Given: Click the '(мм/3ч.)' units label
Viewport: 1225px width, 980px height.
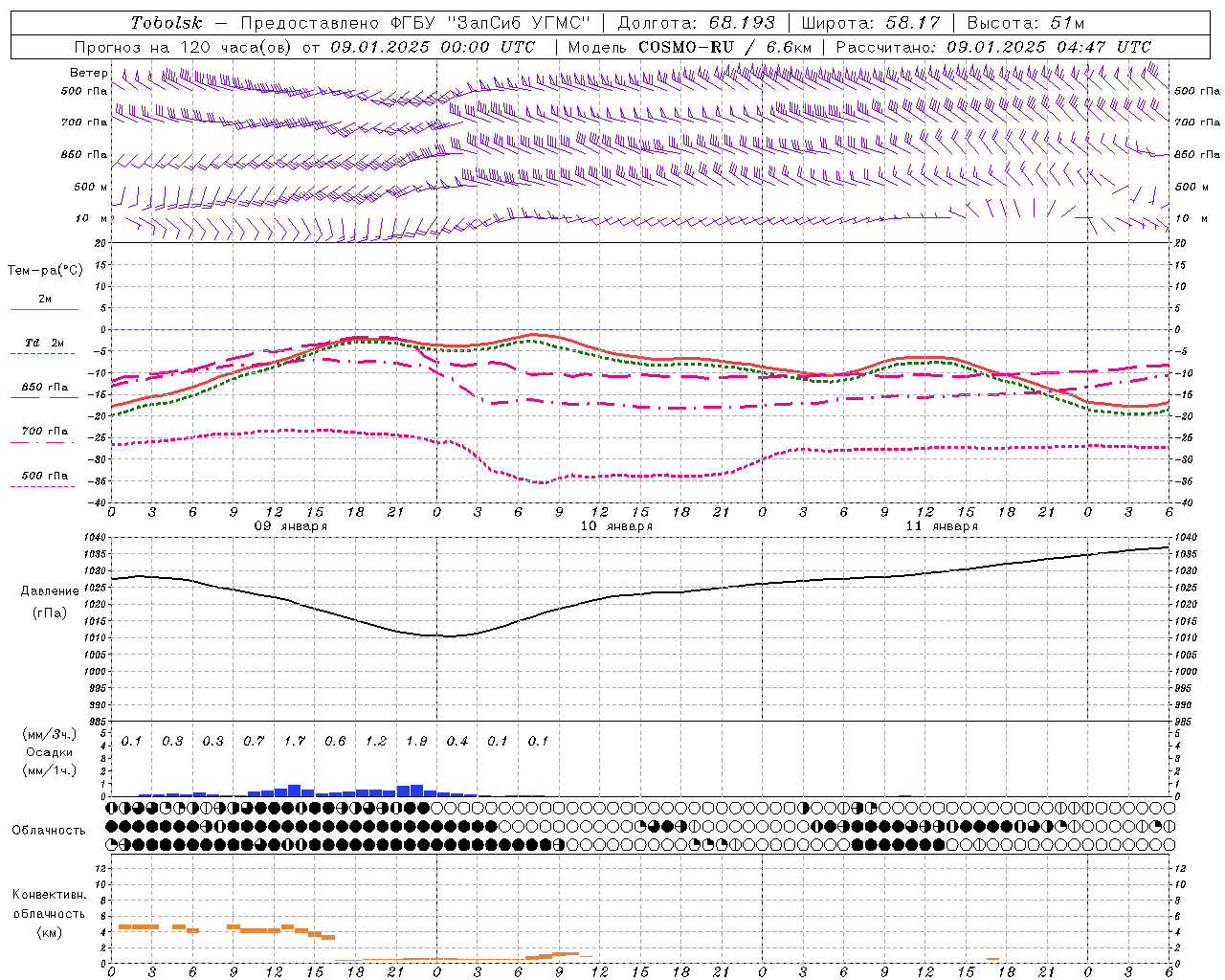Looking at the screenshot, I should pyautogui.click(x=50, y=735).
